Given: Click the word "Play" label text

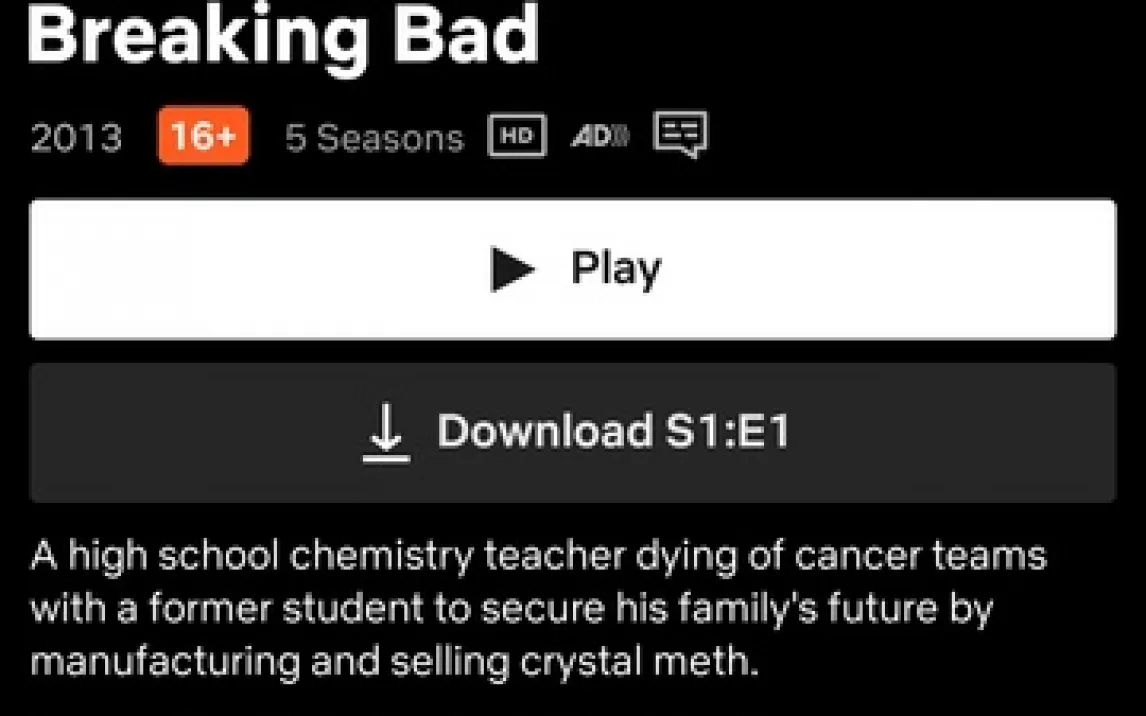Looking at the screenshot, I should point(615,269).
